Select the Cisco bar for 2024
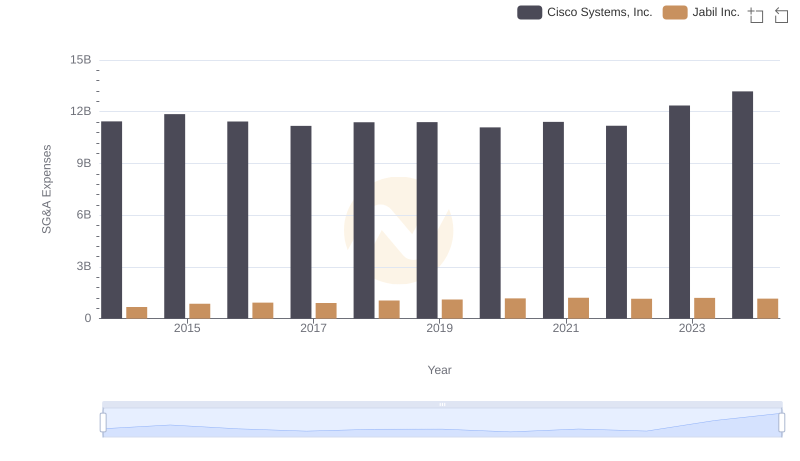 point(742,205)
